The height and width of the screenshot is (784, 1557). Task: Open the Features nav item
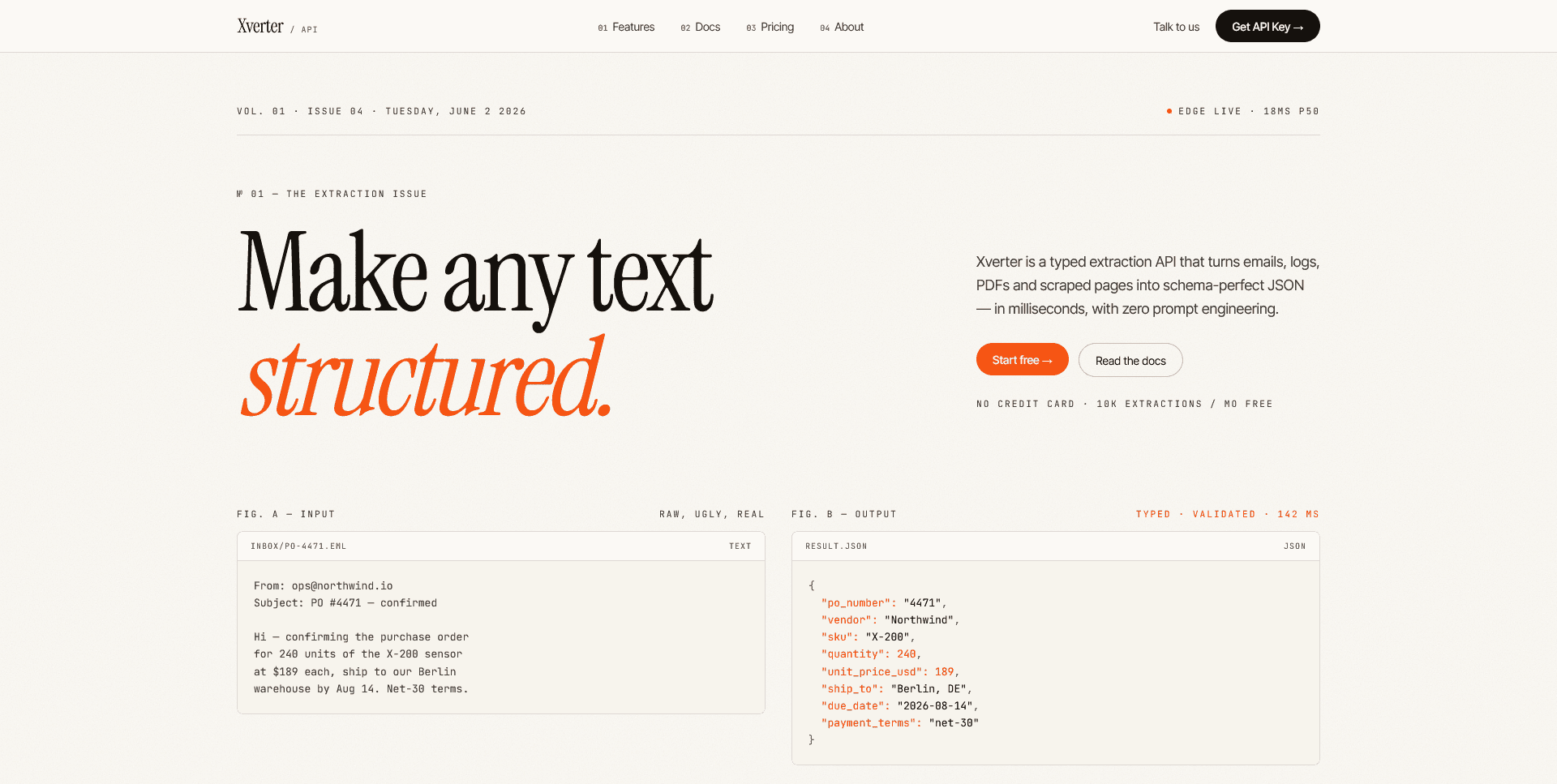point(626,27)
